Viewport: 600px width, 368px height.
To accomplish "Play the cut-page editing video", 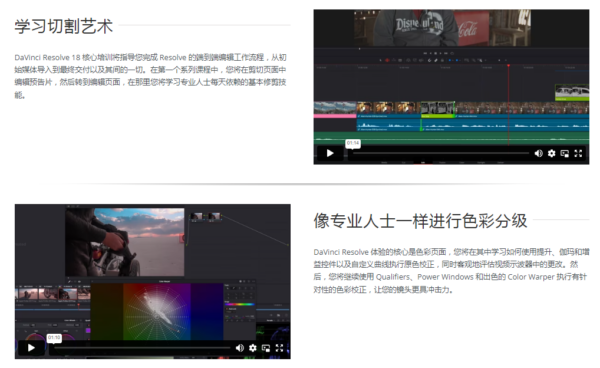I will click(330, 153).
